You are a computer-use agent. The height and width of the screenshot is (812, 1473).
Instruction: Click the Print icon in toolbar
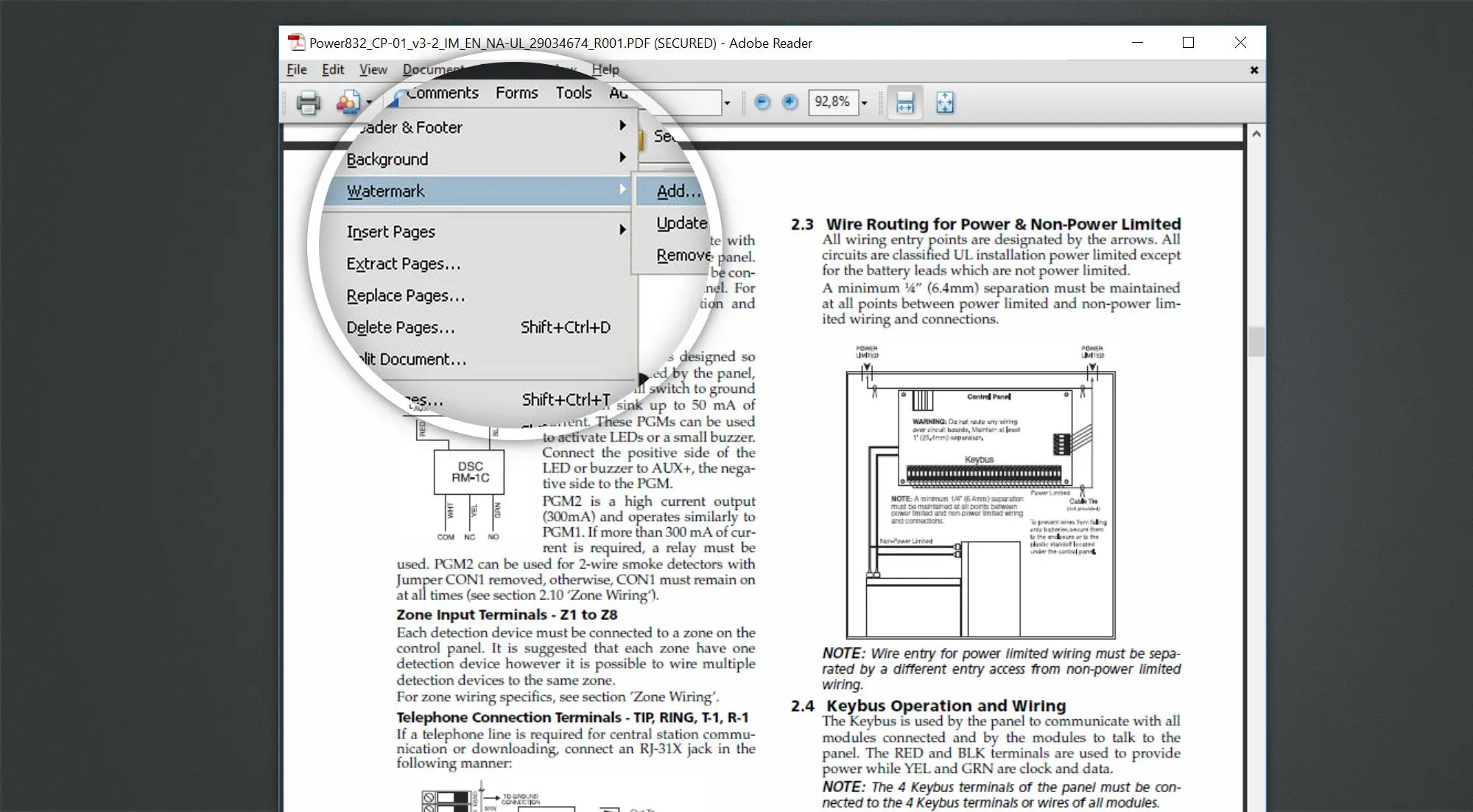[308, 103]
